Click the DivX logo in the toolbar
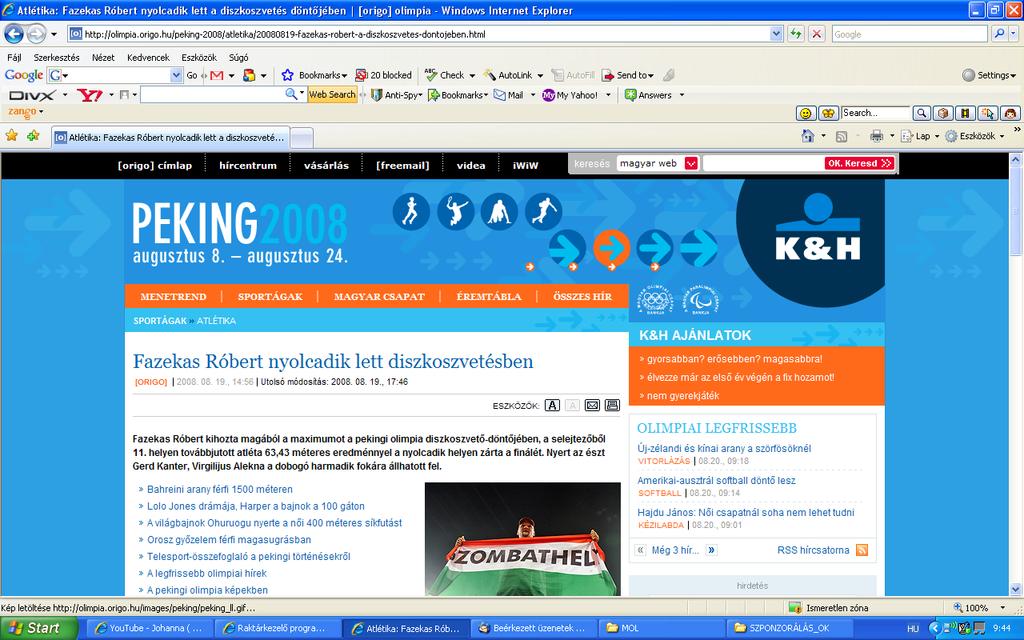 click(33, 95)
